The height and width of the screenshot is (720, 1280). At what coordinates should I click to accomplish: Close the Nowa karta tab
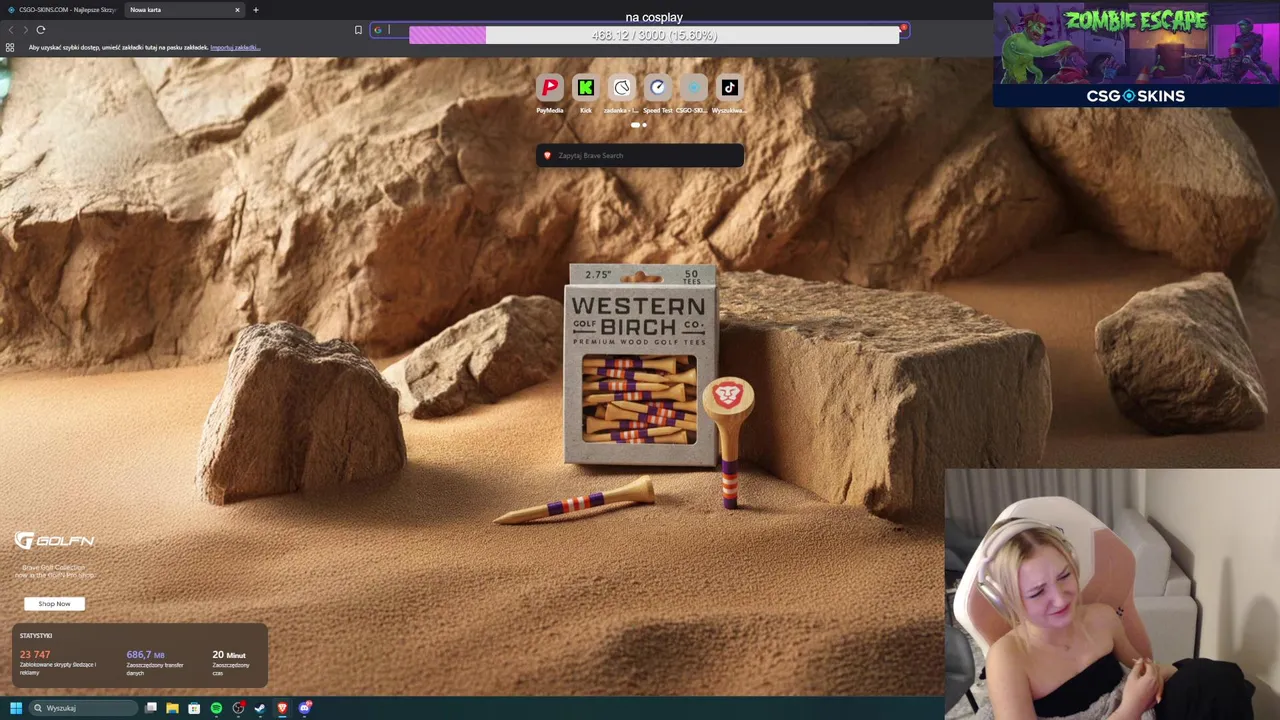click(x=237, y=10)
